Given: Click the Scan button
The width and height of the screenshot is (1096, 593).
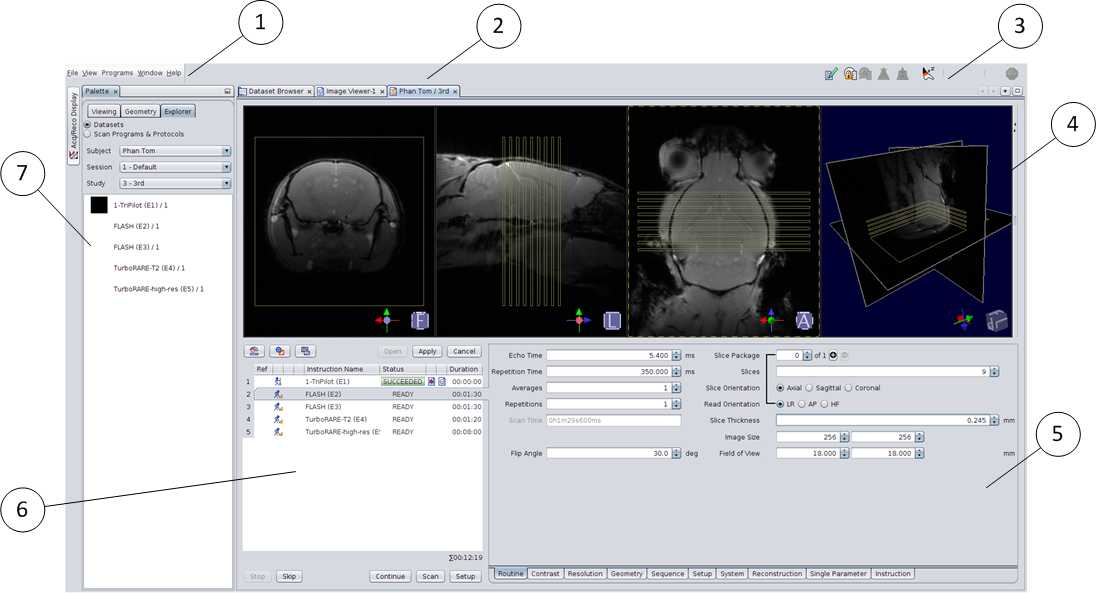Looking at the screenshot, I should [431, 576].
